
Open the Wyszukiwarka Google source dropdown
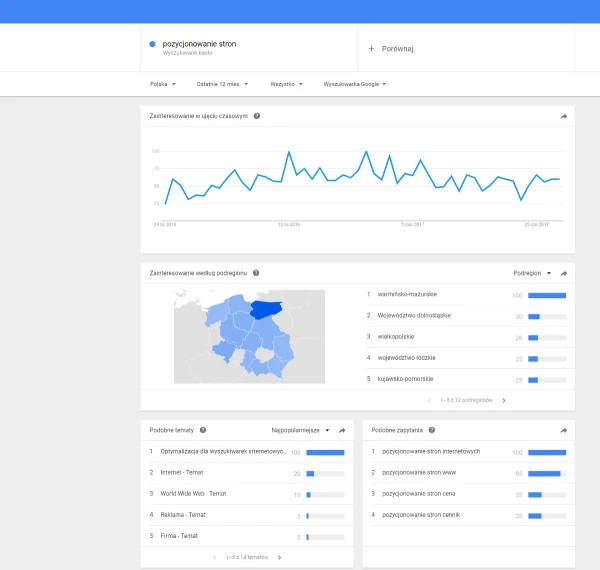tap(355, 84)
